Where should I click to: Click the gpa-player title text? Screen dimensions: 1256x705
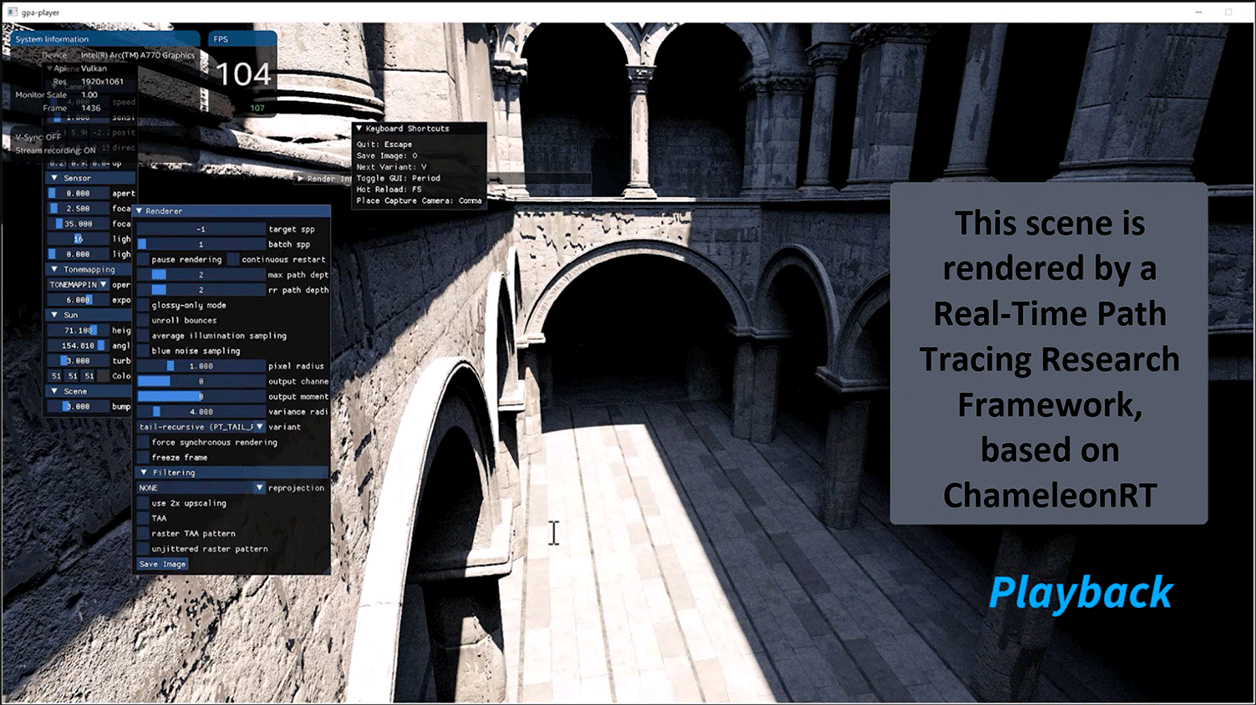click(42, 11)
